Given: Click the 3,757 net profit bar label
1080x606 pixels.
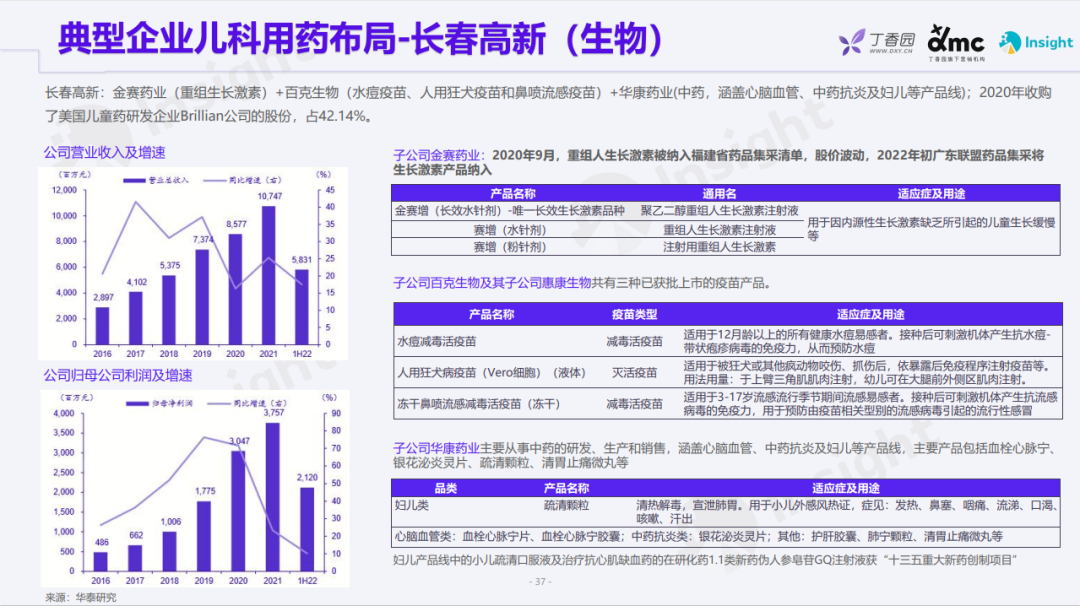Looking at the screenshot, I should [x=273, y=412].
